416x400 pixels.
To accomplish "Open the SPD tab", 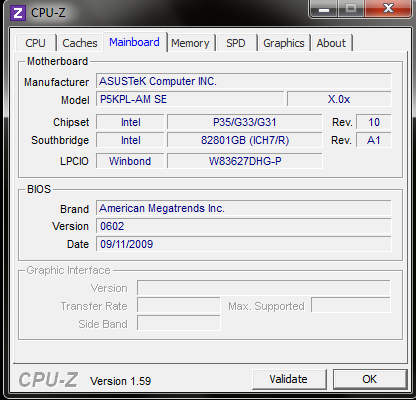I will [x=236, y=43].
